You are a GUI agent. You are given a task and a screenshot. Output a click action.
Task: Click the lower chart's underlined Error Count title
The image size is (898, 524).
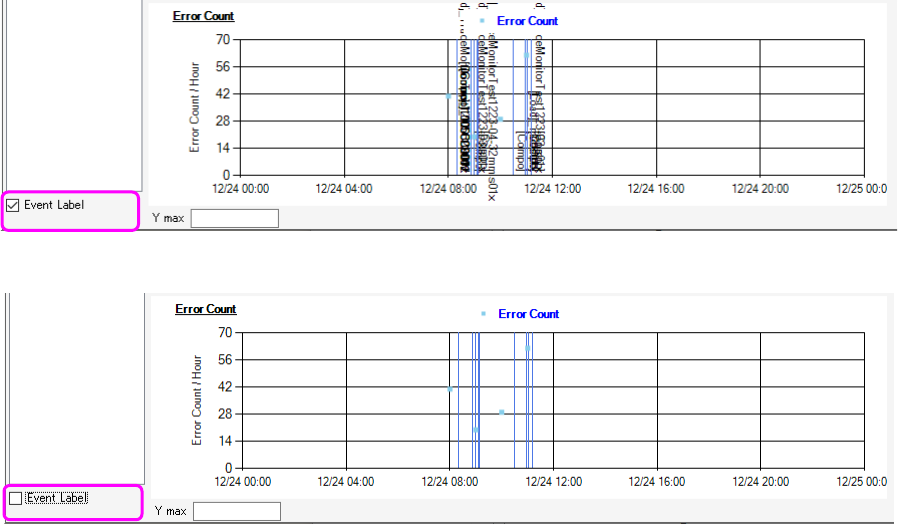coord(206,309)
